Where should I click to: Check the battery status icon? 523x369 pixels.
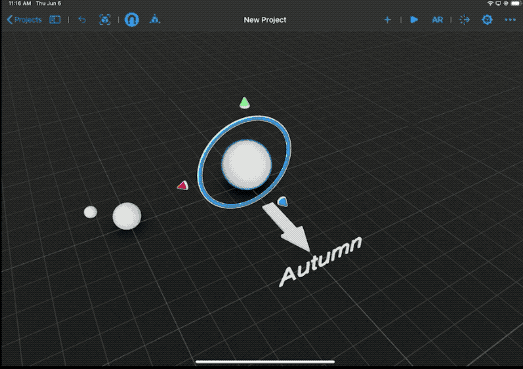516,3
